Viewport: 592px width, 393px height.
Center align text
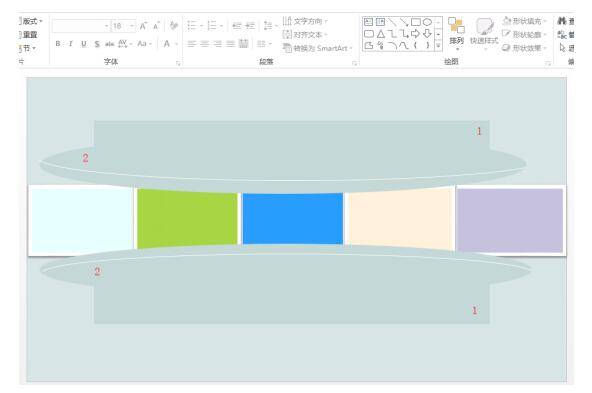pyautogui.click(x=205, y=44)
